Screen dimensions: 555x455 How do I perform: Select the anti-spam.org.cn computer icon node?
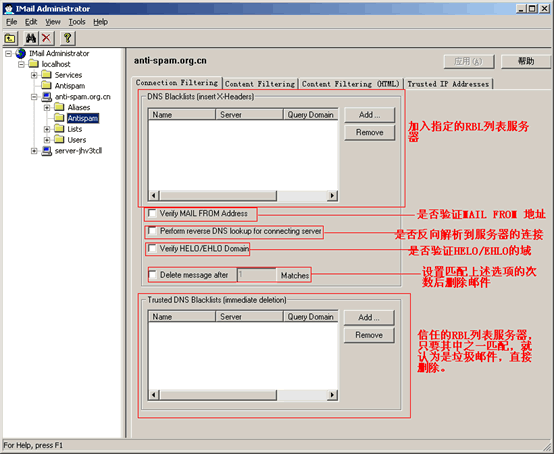[46, 97]
